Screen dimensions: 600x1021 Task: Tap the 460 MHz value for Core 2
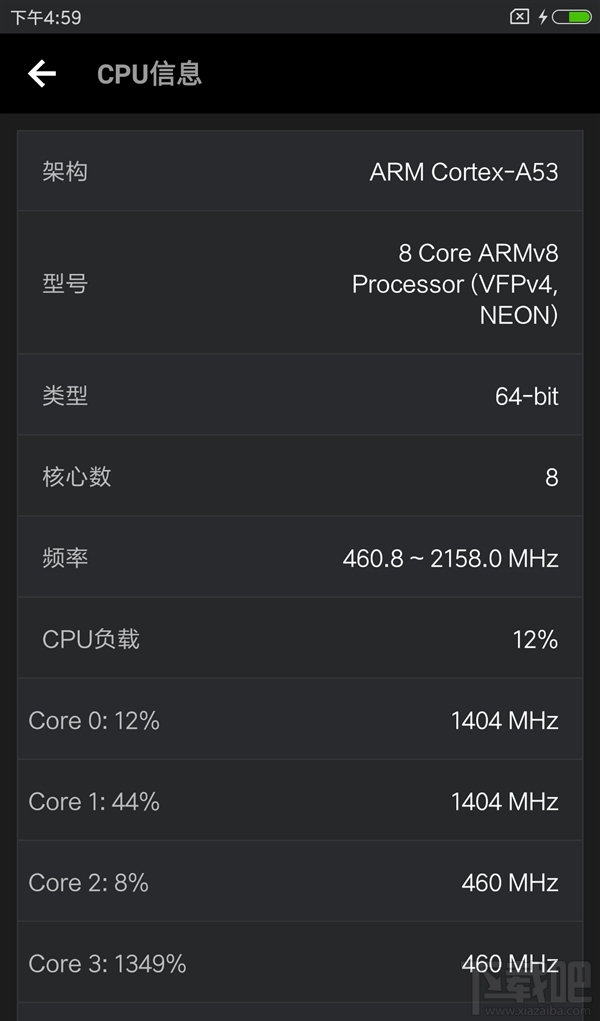(x=510, y=883)
